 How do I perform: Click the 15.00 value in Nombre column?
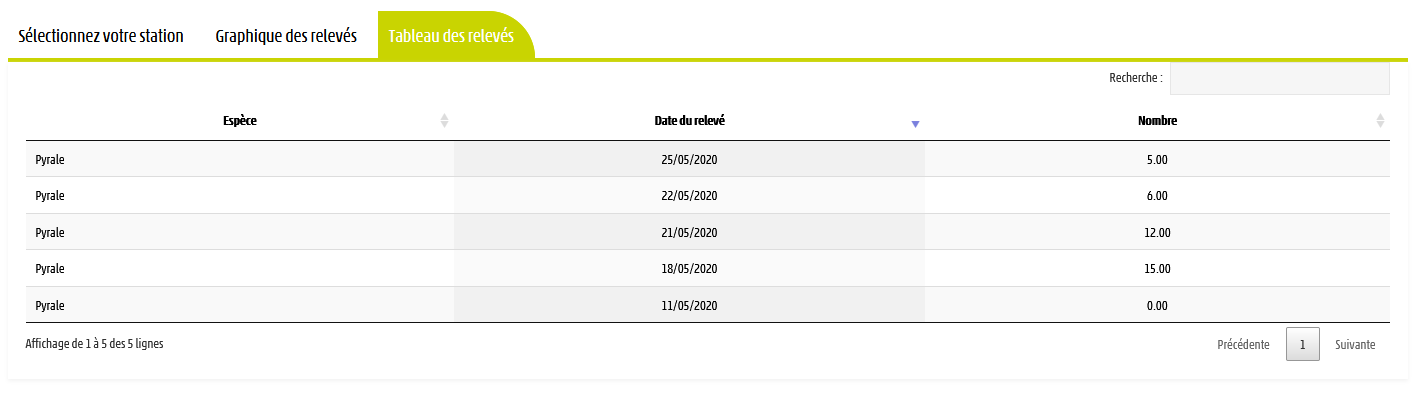click(1157, 269)
